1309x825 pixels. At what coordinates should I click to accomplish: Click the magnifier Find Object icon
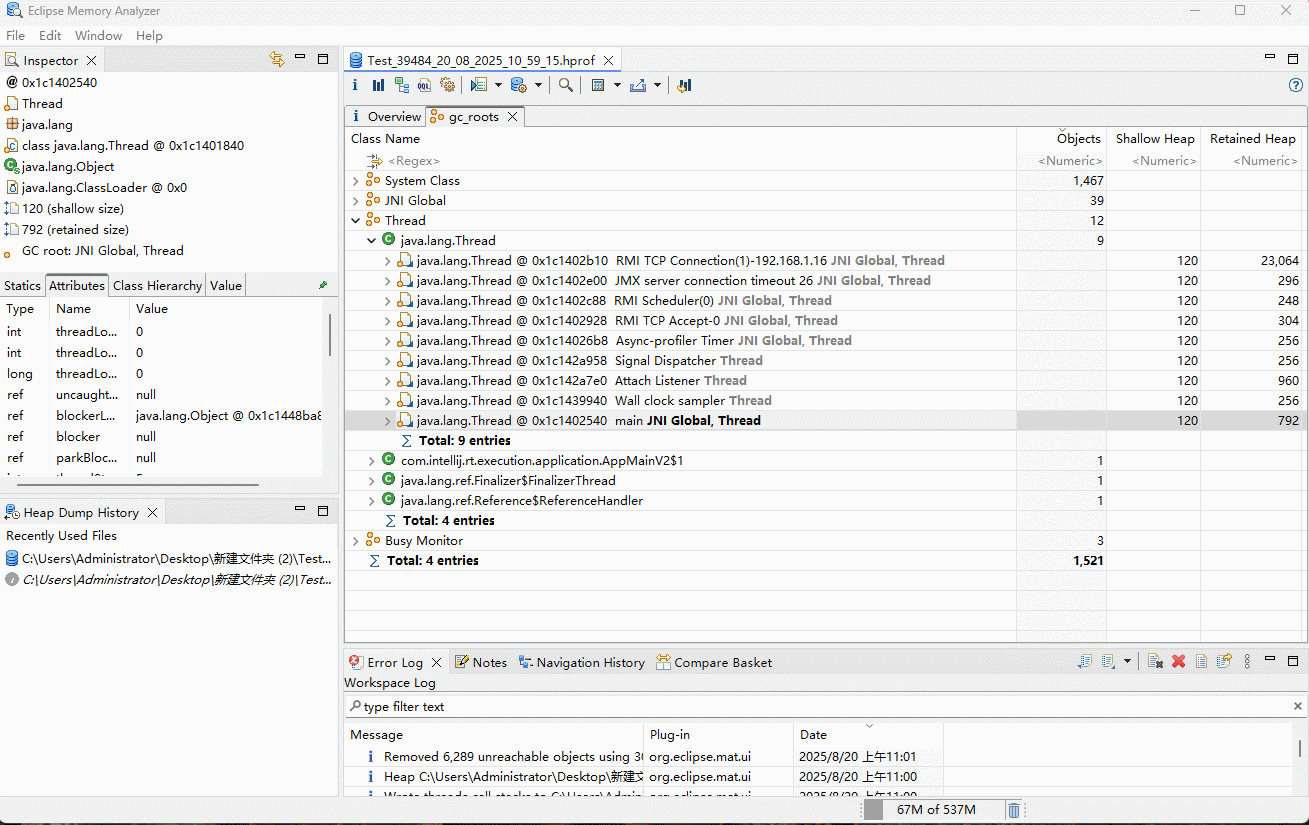566,86
